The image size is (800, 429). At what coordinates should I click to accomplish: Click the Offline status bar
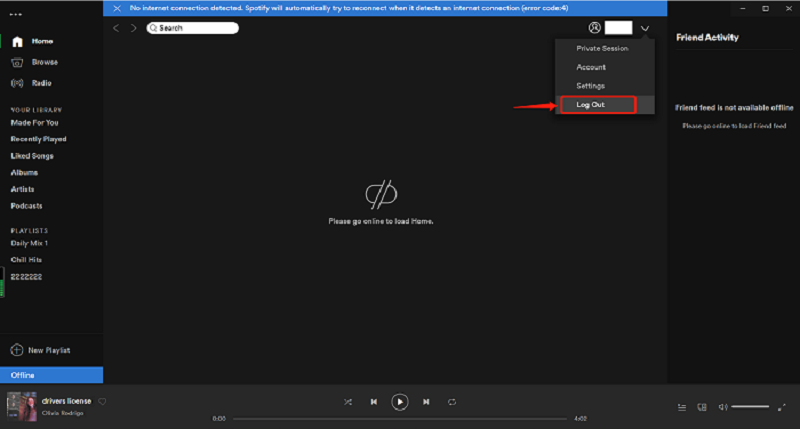pyautogui.click(x=52, y=375)
